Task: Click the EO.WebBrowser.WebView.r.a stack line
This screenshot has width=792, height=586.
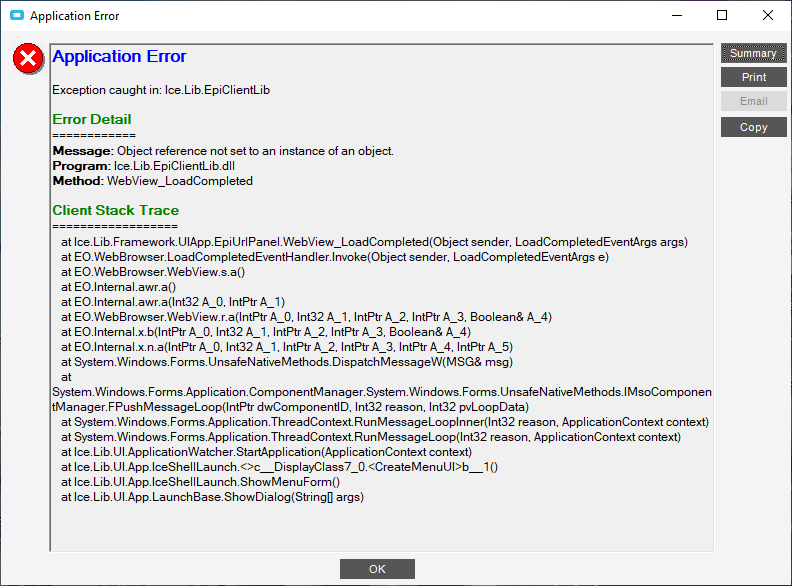Action: pos(307,317)
